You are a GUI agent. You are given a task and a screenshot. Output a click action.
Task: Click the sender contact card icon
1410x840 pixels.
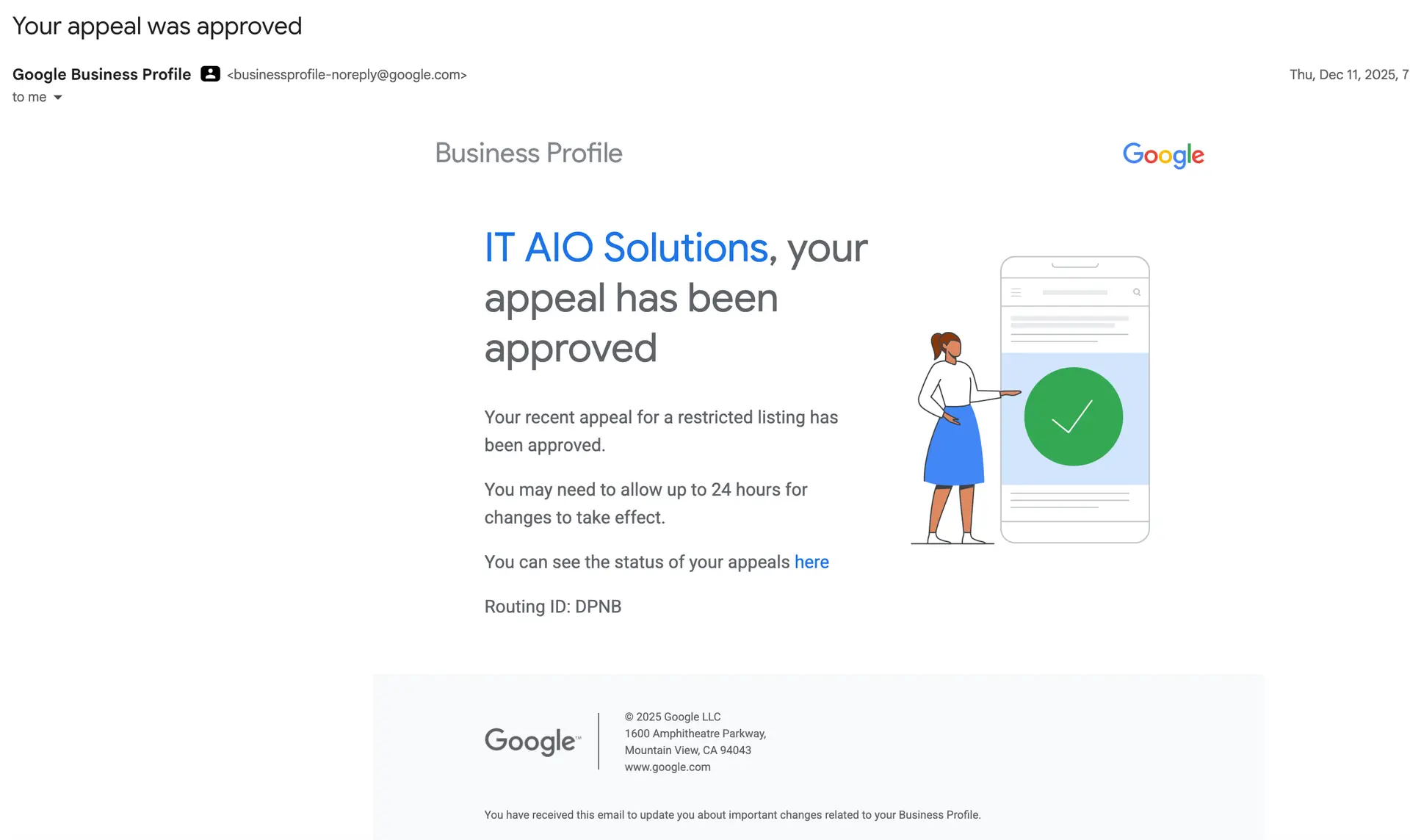click(x=210, y=74)
